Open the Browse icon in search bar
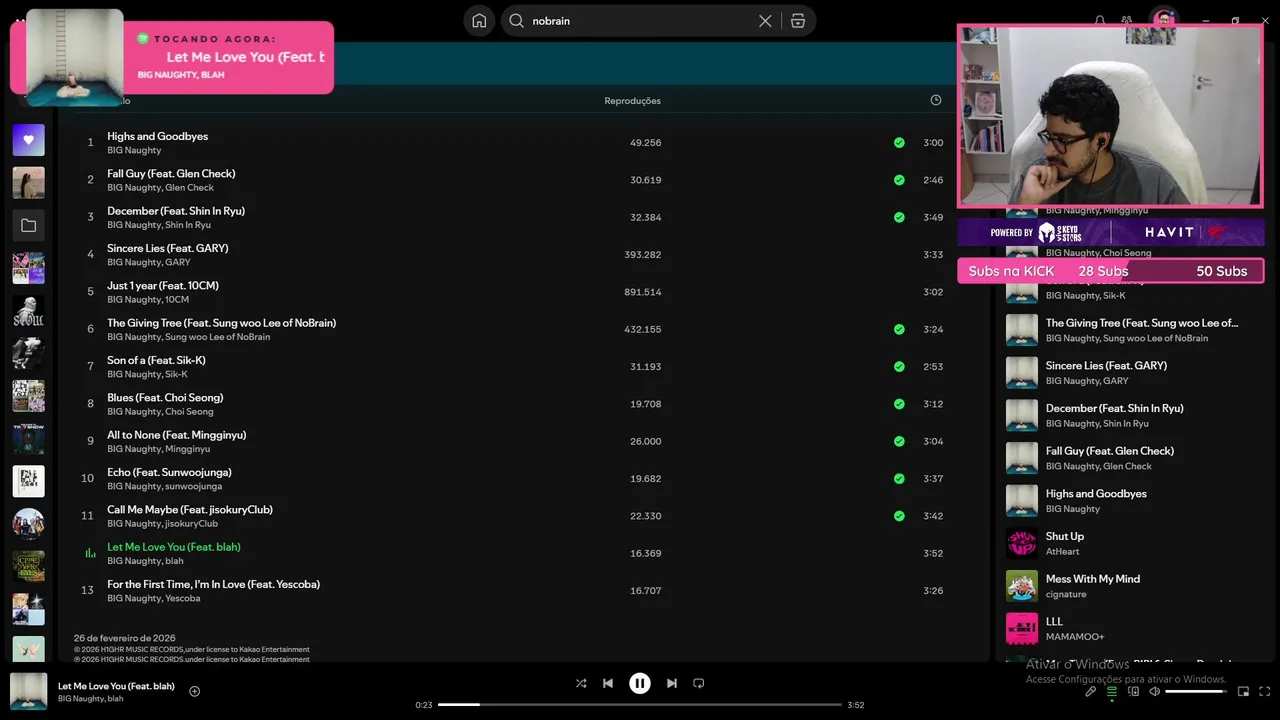The height and width of the screenshot is (720, 1280). coord(798,21)
